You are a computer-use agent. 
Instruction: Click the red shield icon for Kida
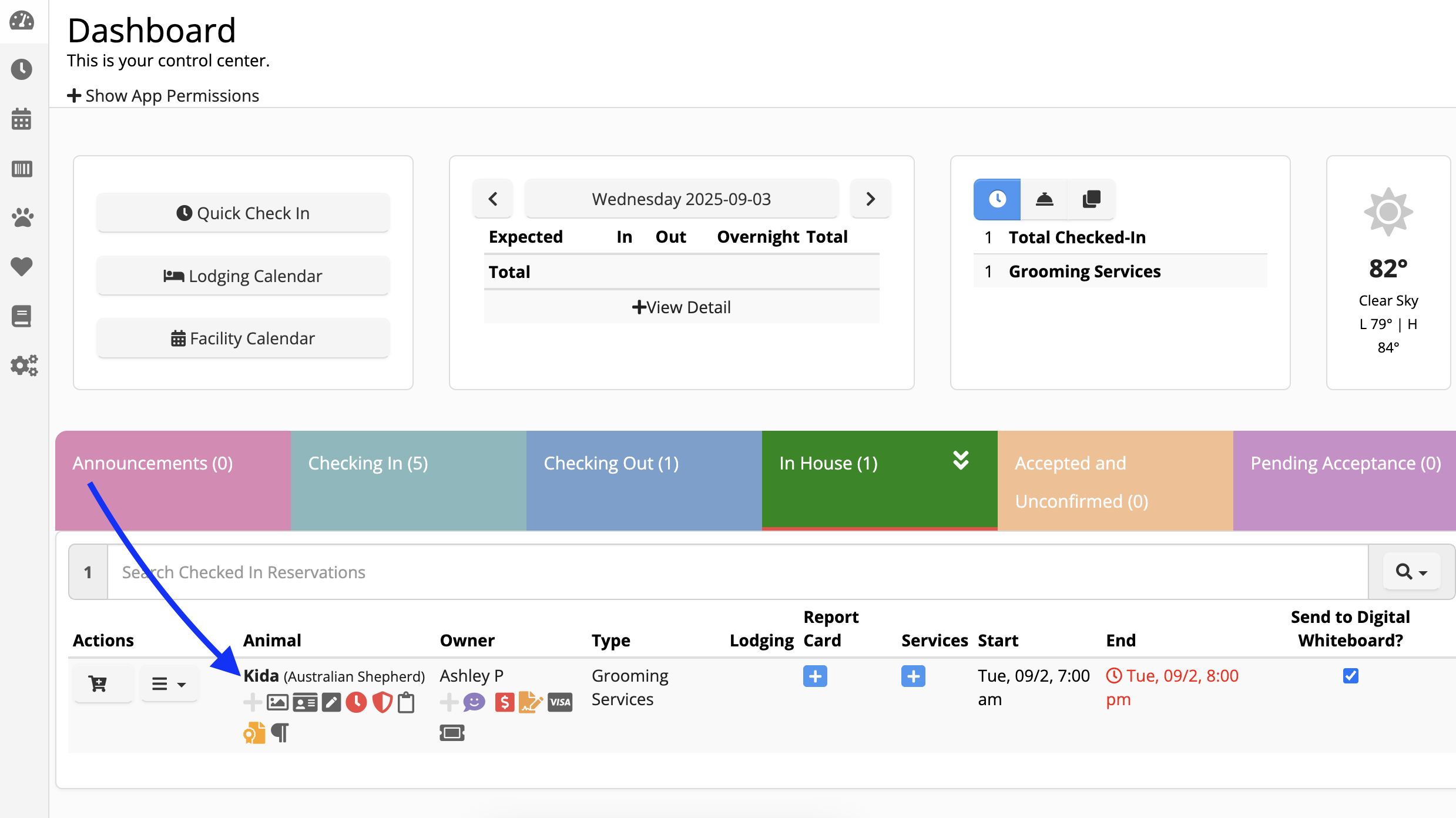[383, 702]
